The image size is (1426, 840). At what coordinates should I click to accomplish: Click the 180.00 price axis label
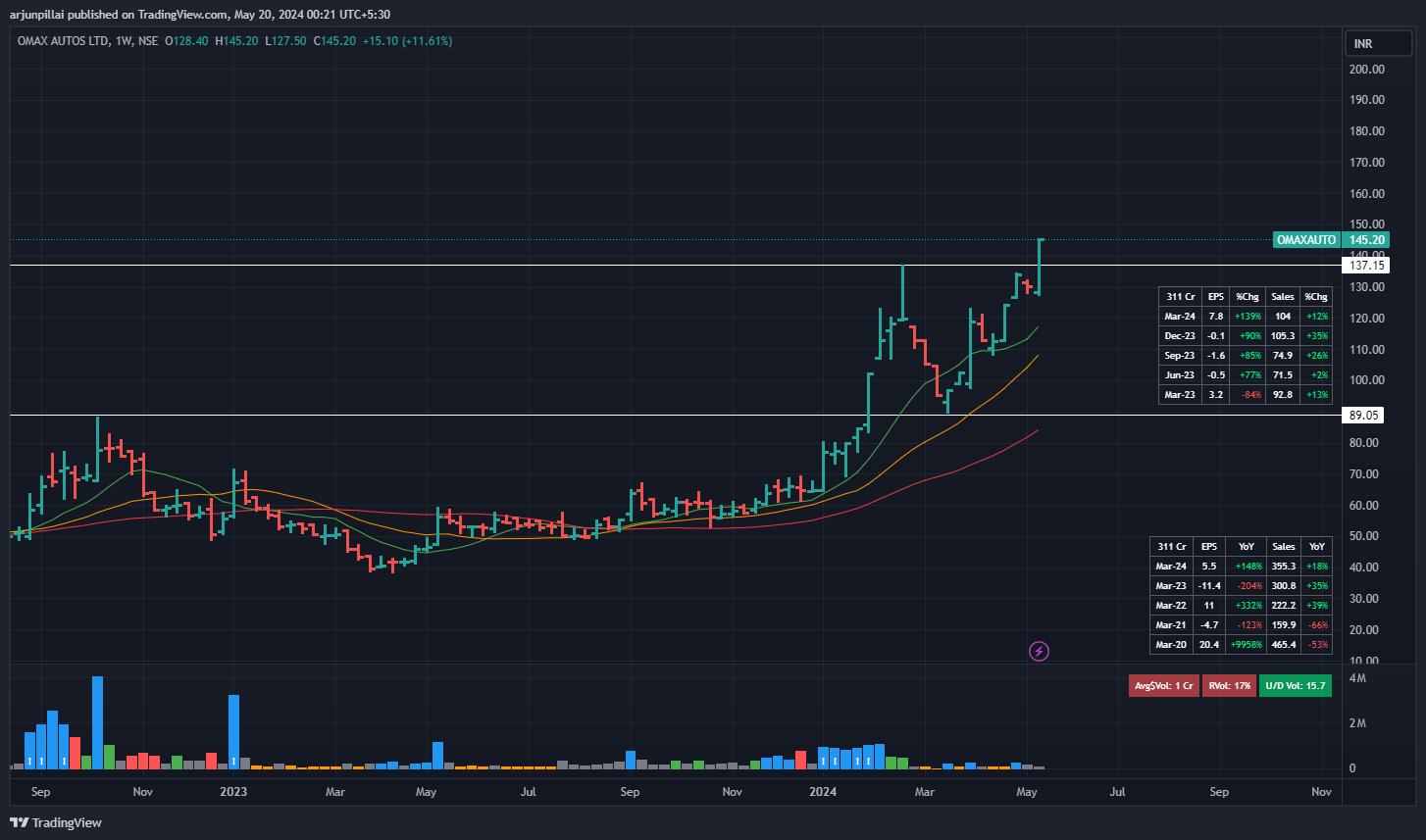[1366, 131]
